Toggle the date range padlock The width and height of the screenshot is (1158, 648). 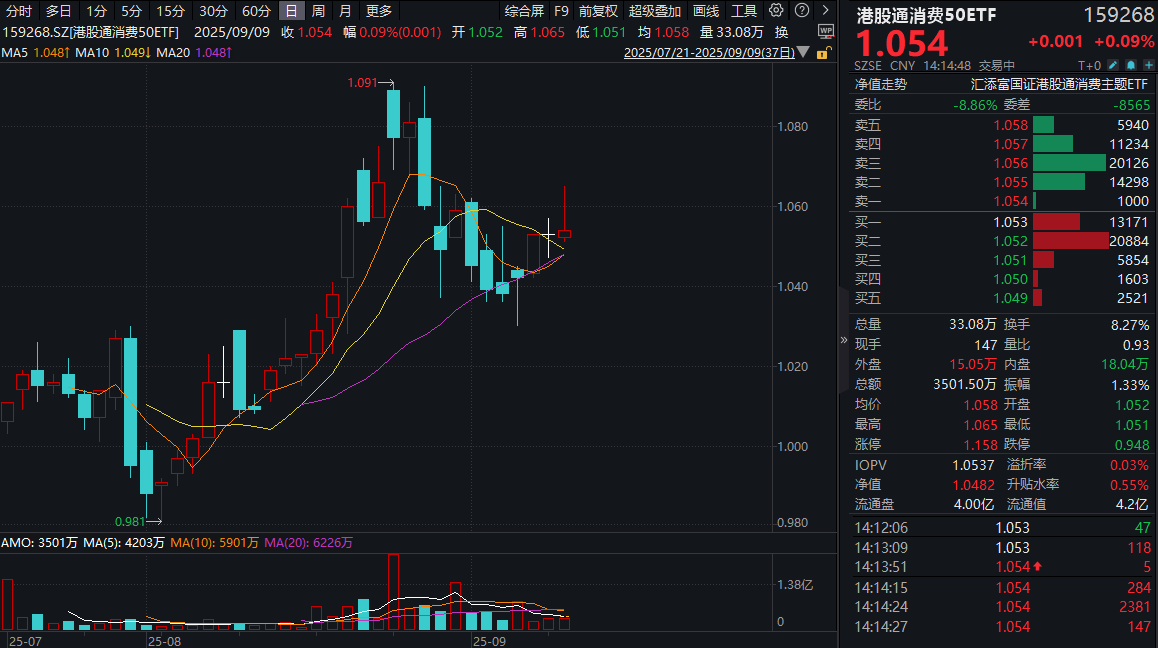click(825, 52)
